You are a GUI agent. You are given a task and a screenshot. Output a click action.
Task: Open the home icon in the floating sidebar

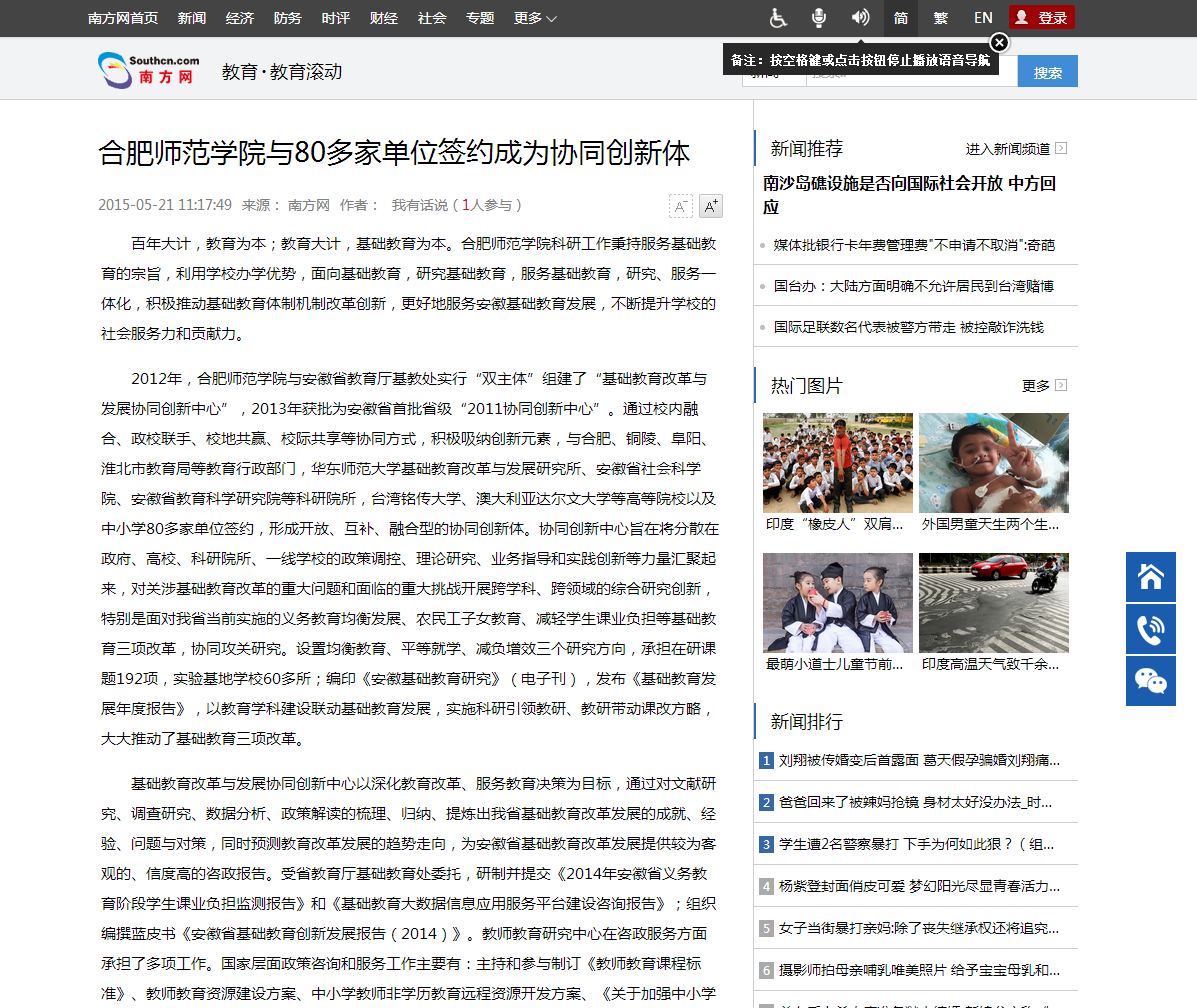coord(1151,577)
